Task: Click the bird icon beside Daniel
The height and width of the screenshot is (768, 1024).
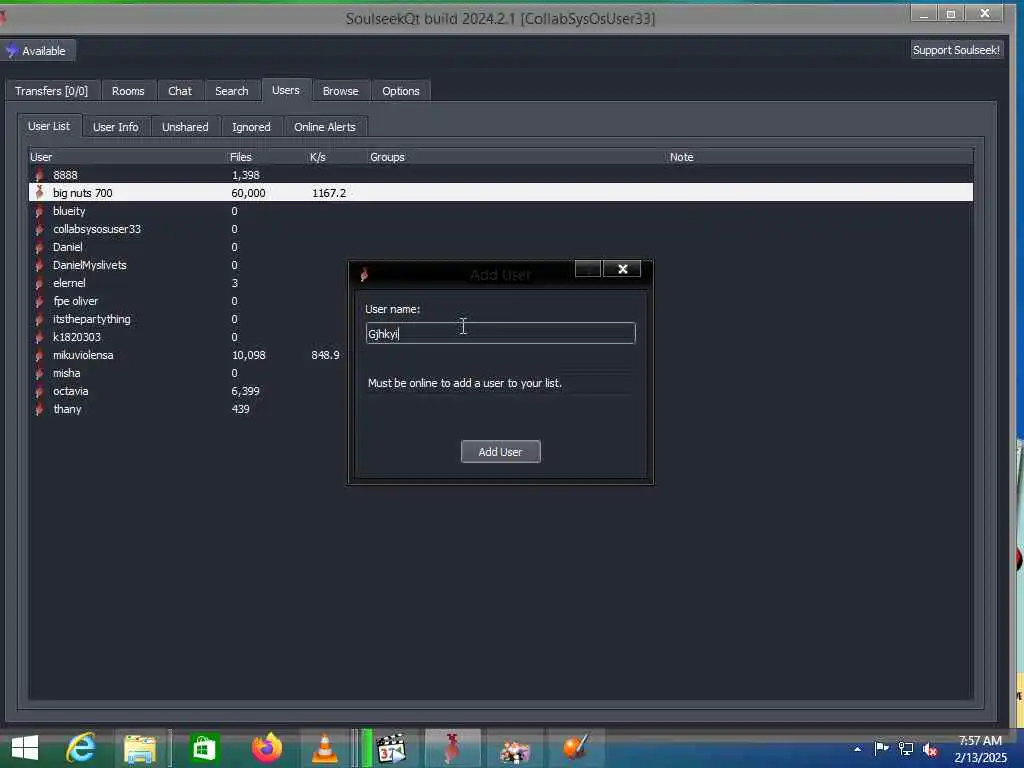Action: point(39,247)
